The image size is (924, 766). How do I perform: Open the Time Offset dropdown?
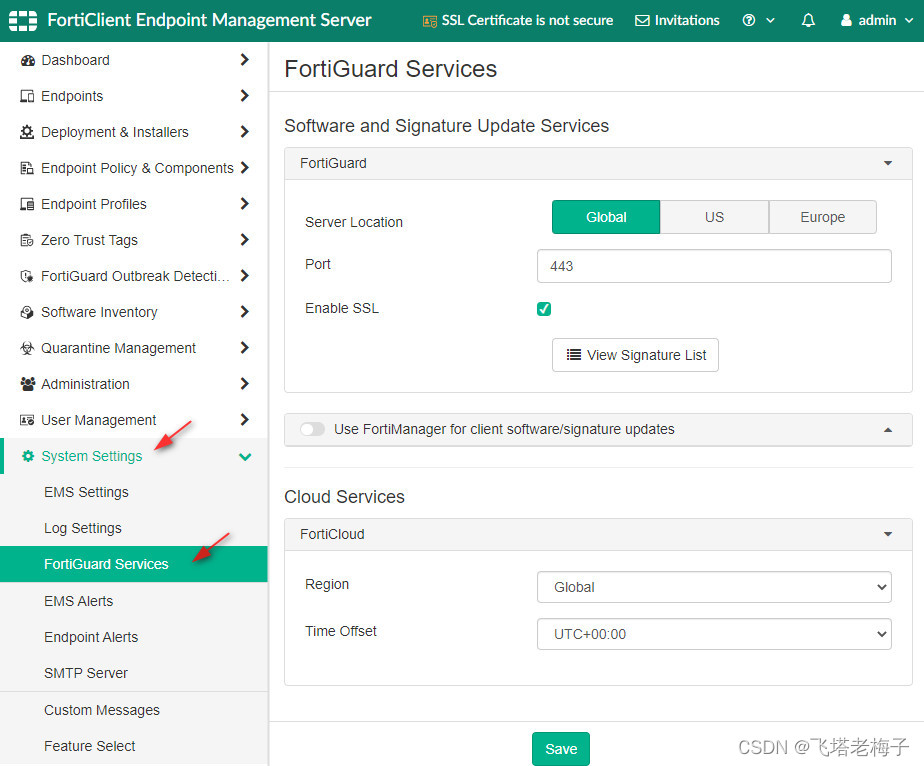click(x=714, y=634)
